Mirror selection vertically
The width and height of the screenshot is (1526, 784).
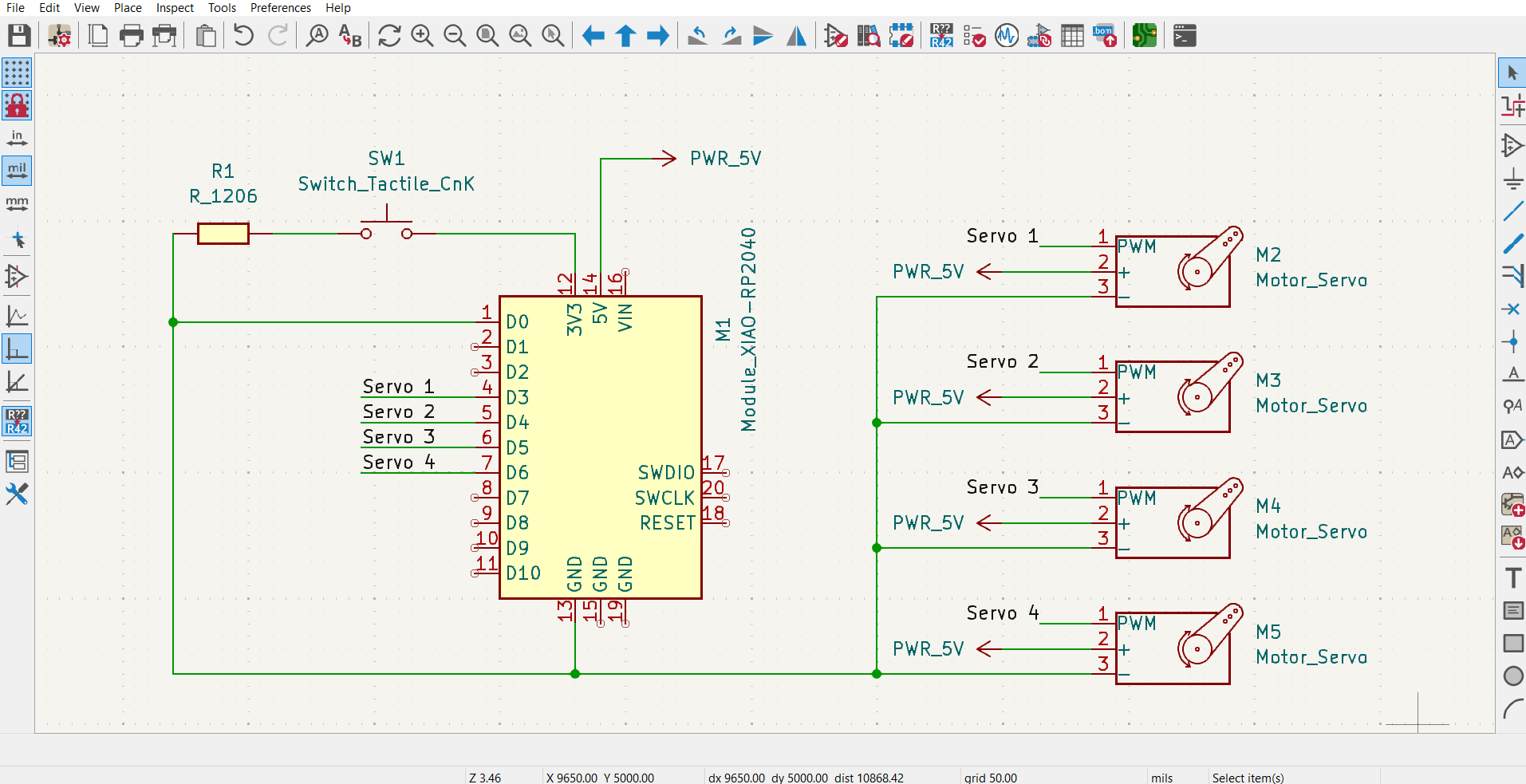tap(763, 36)
